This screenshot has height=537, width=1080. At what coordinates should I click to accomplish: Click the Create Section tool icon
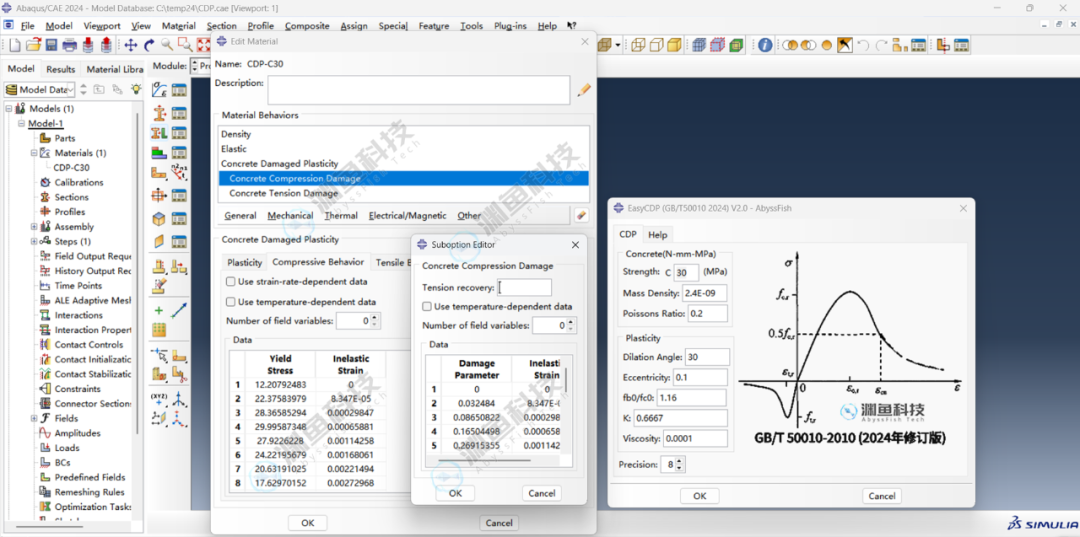(x=159, y=112)
